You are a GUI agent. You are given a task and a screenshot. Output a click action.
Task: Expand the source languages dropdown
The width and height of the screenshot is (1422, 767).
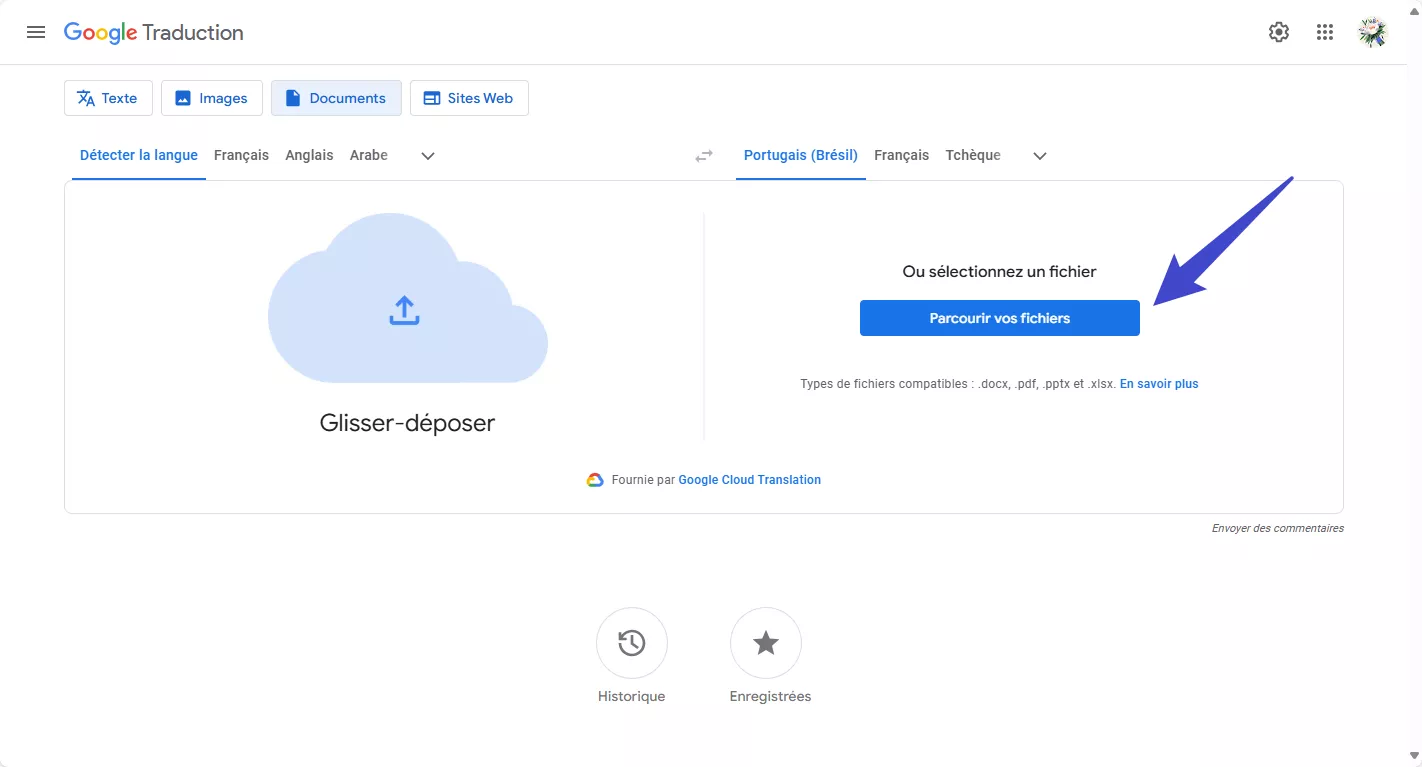coord(427,156)
